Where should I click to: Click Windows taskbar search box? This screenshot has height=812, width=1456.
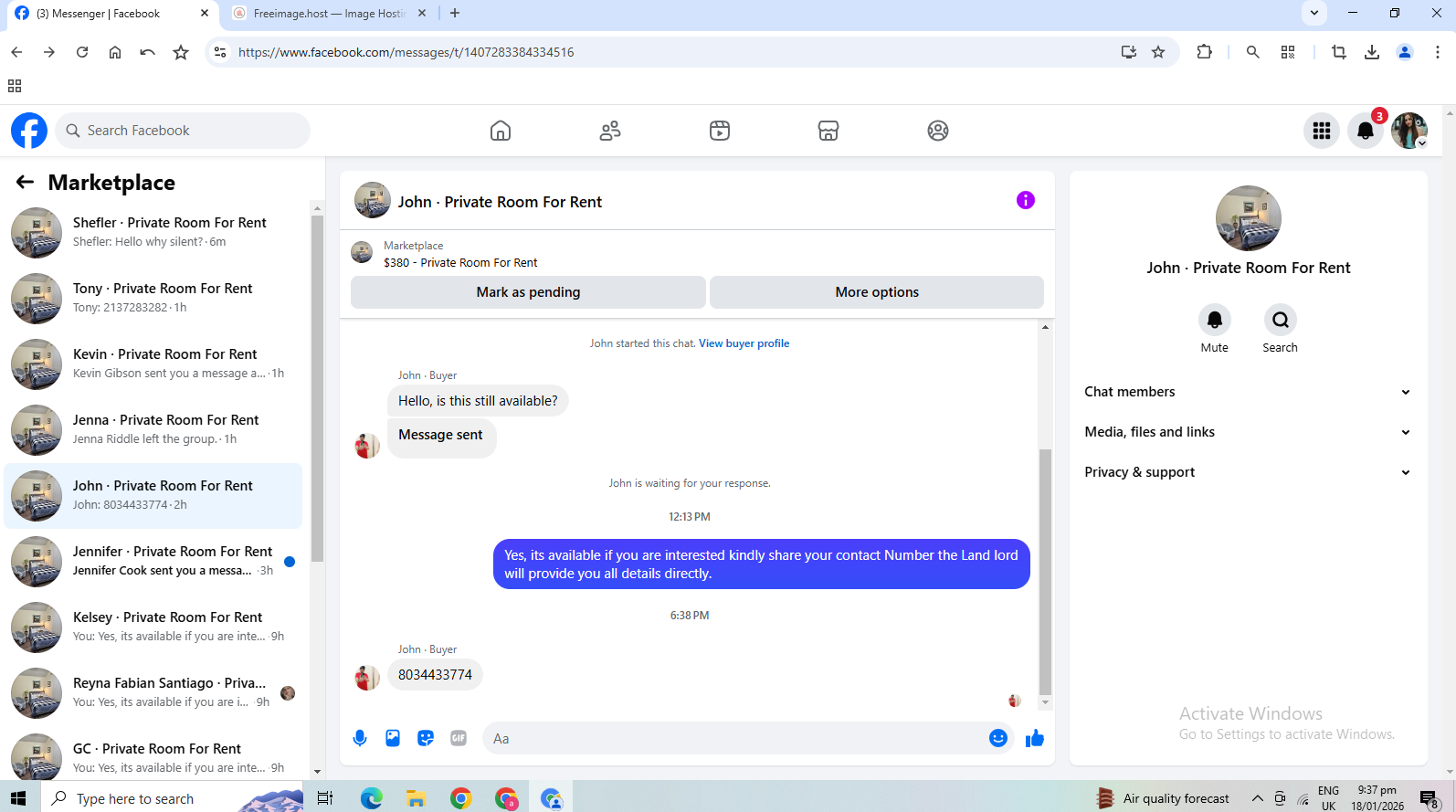point(174,798)
